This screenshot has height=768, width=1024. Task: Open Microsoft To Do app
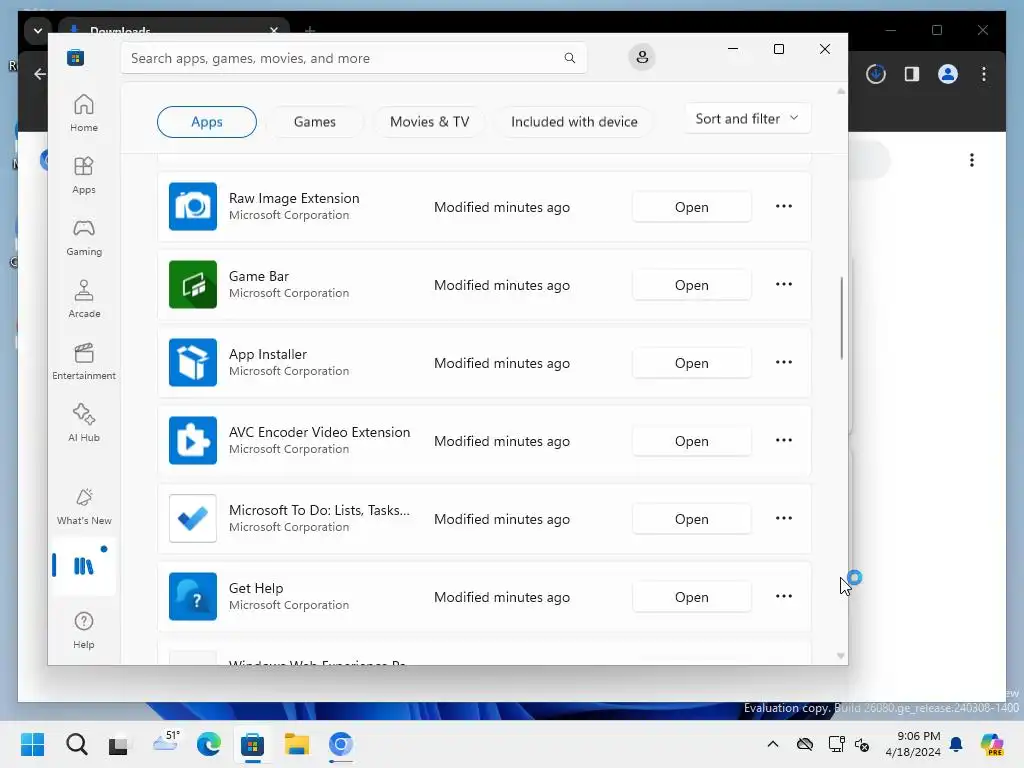point(692,519)
